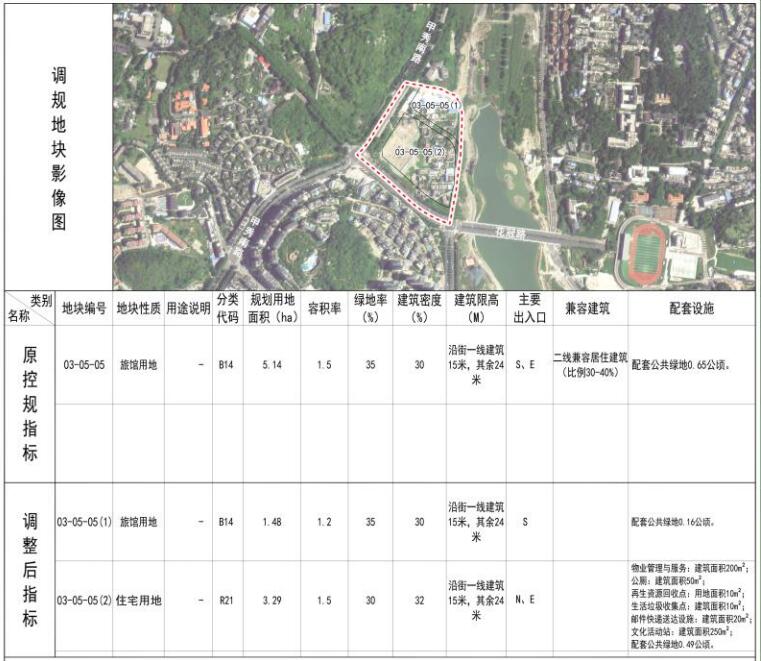Click classification code 'R21'
The image size is (761, 661).
tap(226, 600)
